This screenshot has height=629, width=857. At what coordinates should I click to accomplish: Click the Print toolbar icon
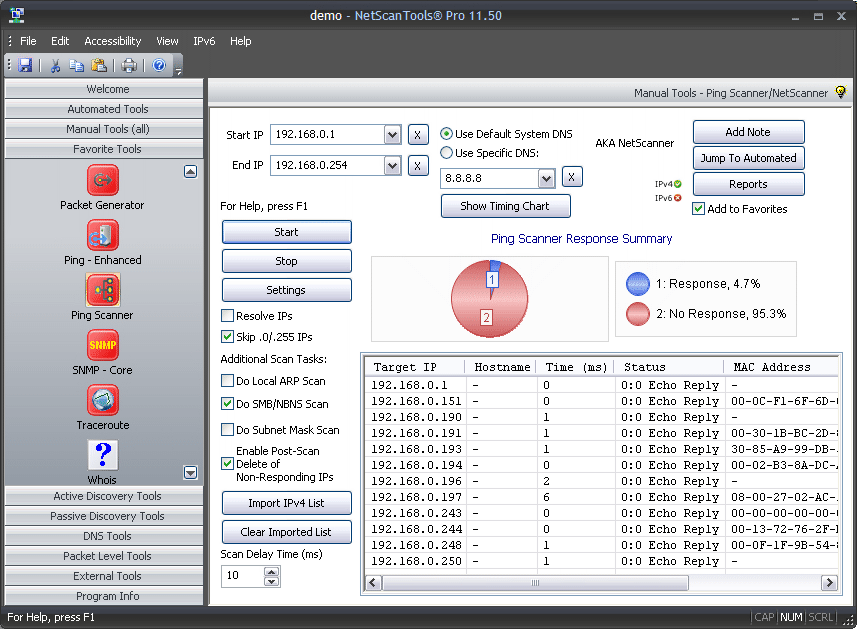coord(129,66)
